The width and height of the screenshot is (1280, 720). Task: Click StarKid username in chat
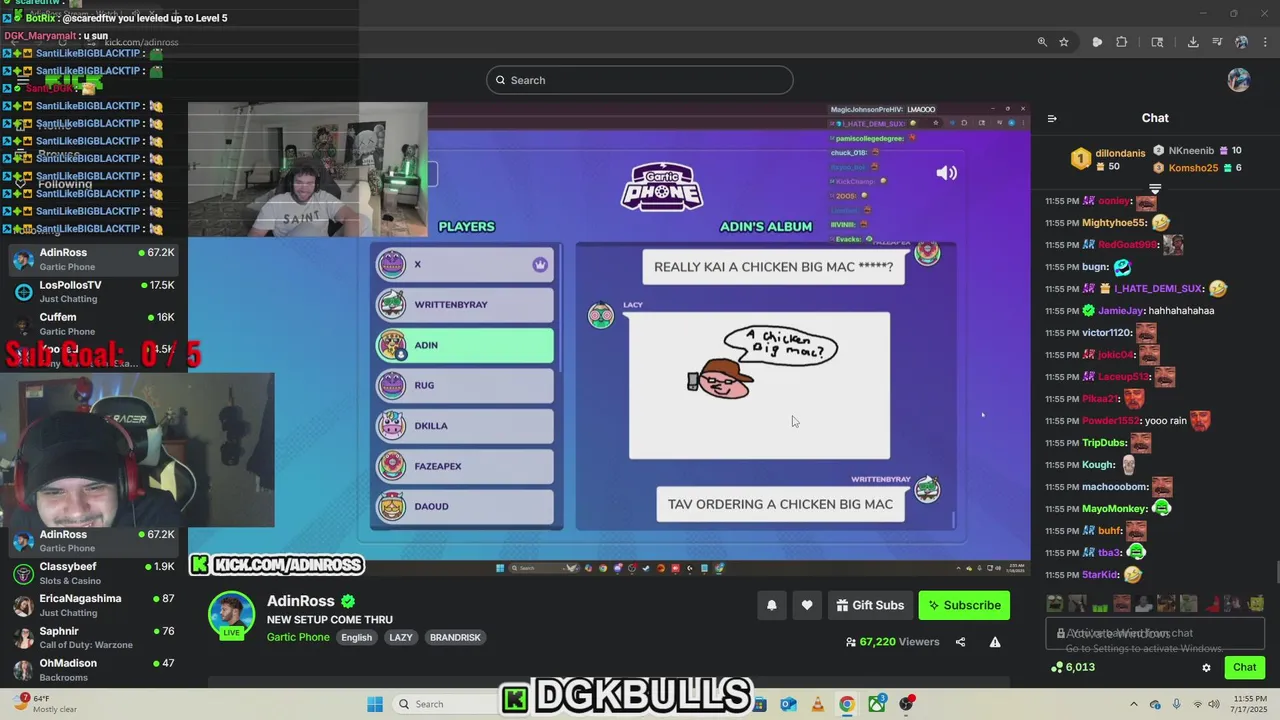[x=1099, y=575]
